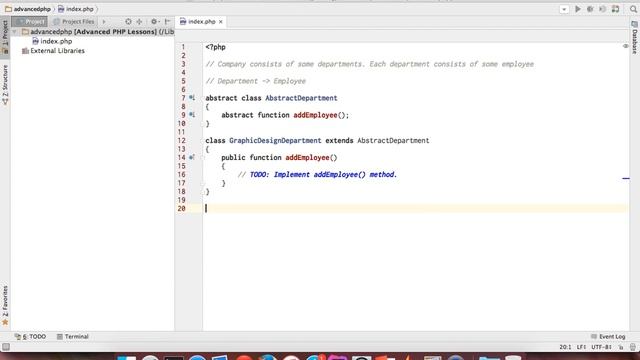Click line number 12 in gutter
This screenshot has height=360, width=640.
click(181, 140)
